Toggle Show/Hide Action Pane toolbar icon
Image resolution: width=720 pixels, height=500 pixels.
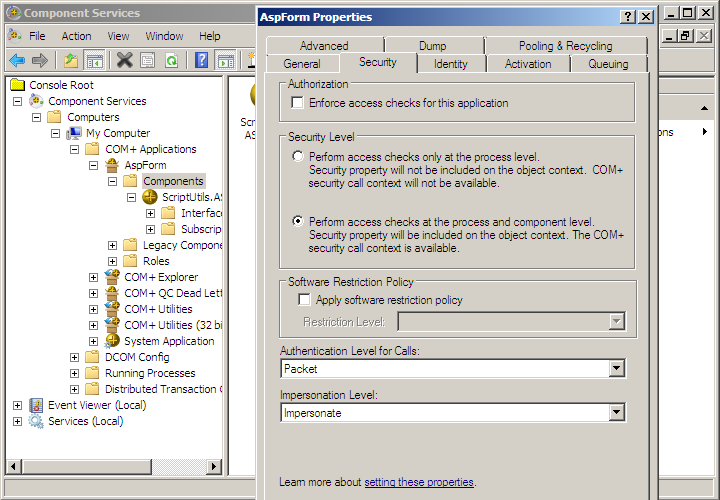pyautogui.click(x=225, y=60)
